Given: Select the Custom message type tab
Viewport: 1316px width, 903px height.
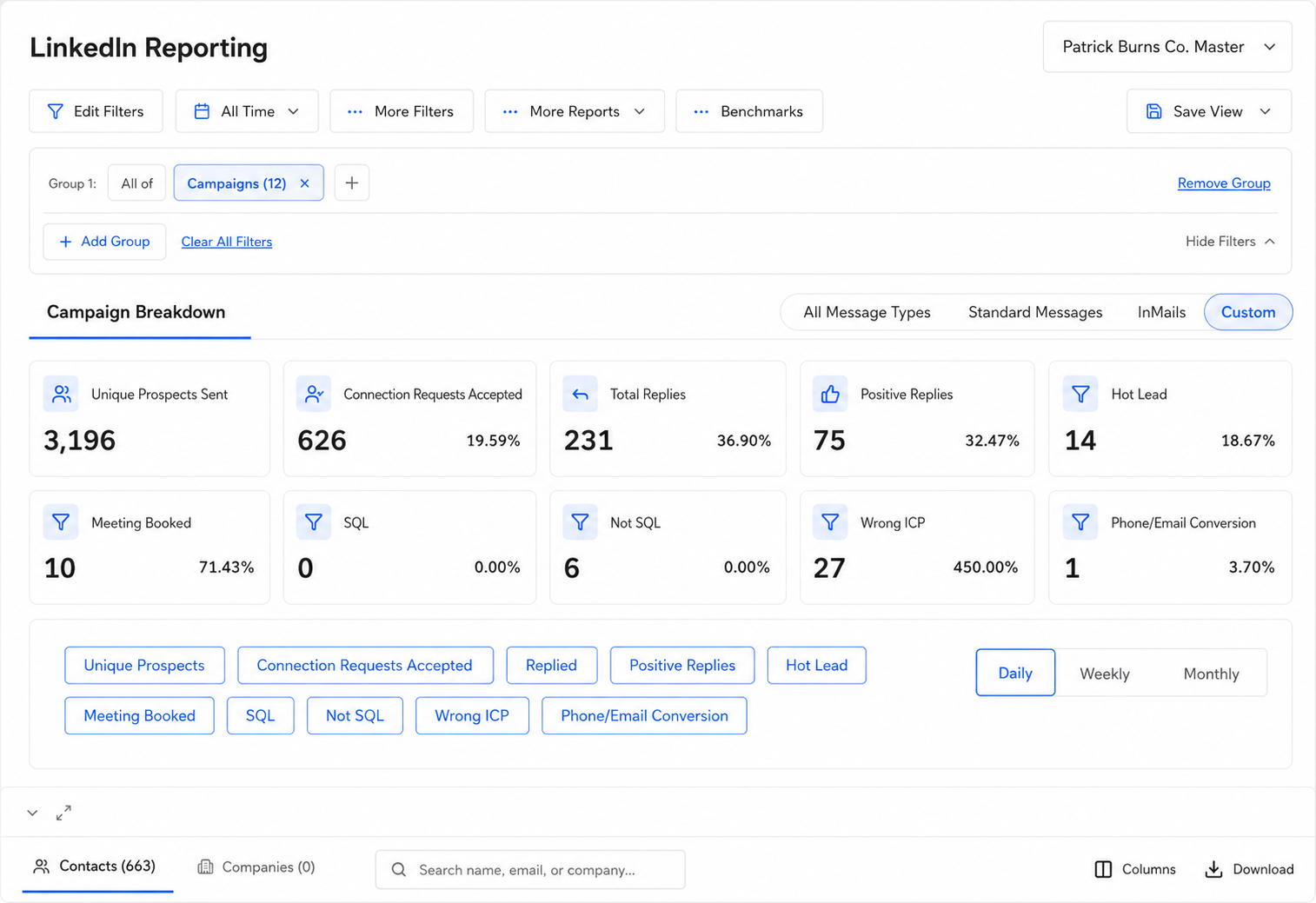Looking at the screenshot, I should (x=1248, y=312).
